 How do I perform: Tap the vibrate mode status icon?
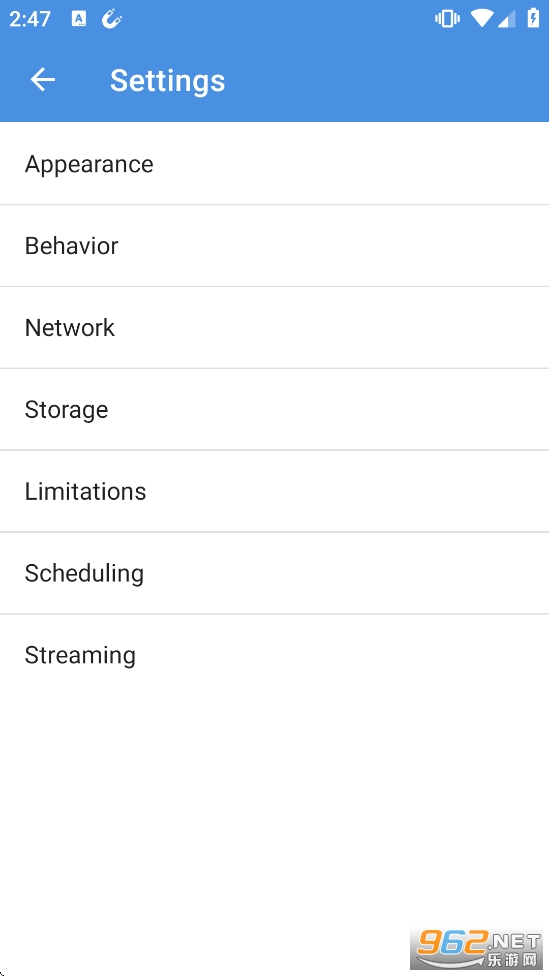(x=447, y=19)
